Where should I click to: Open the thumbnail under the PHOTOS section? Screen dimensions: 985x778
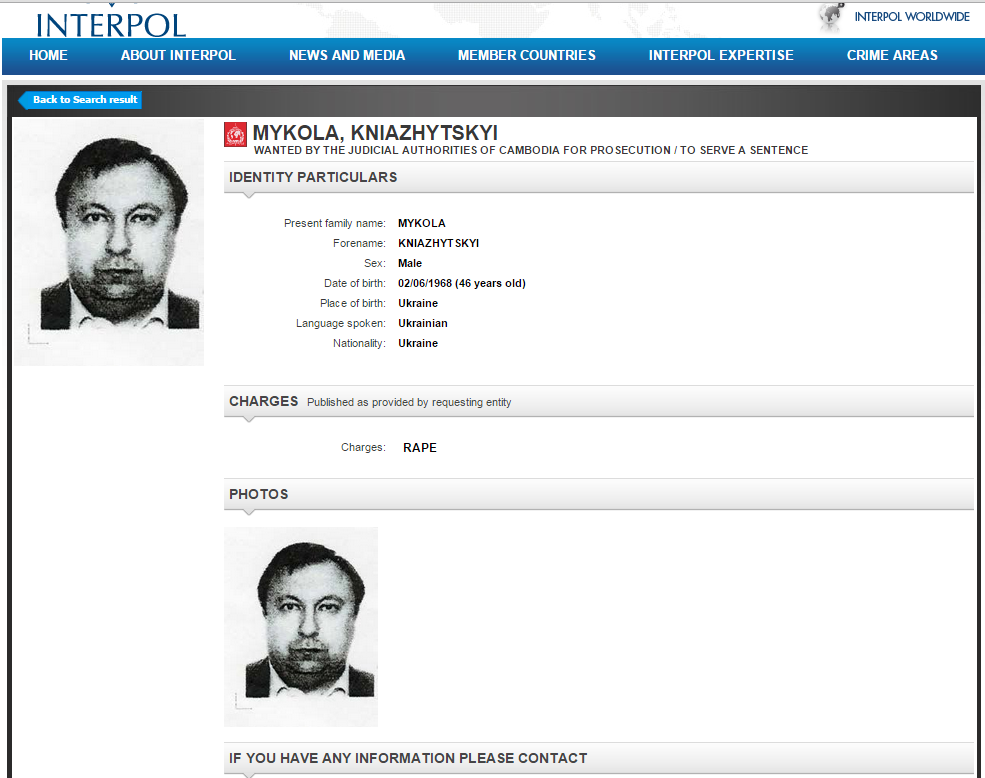click(301, 626)
